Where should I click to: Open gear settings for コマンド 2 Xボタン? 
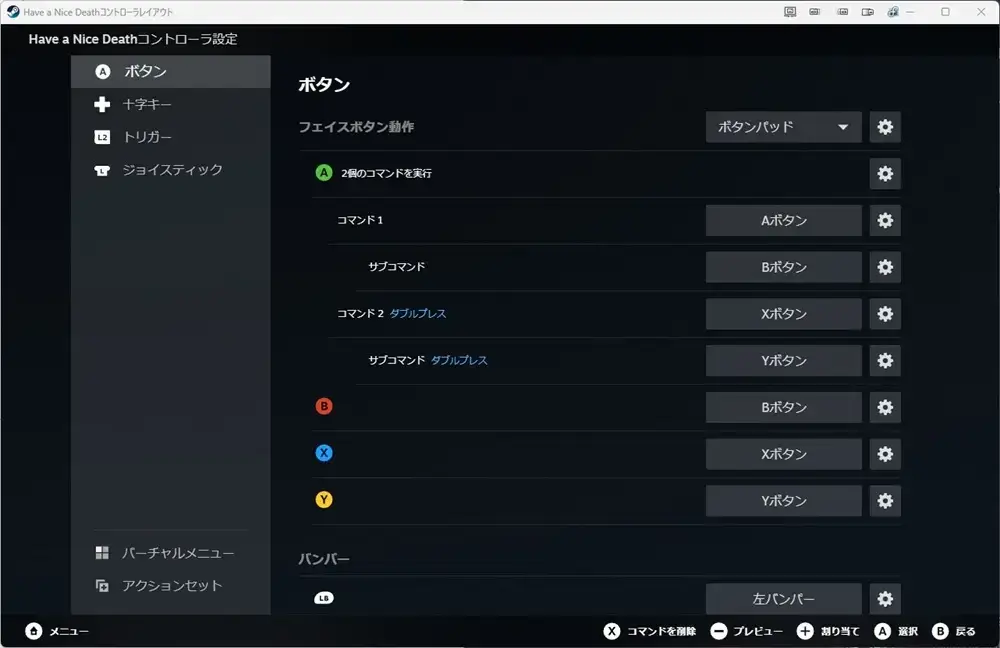point(885,314)
